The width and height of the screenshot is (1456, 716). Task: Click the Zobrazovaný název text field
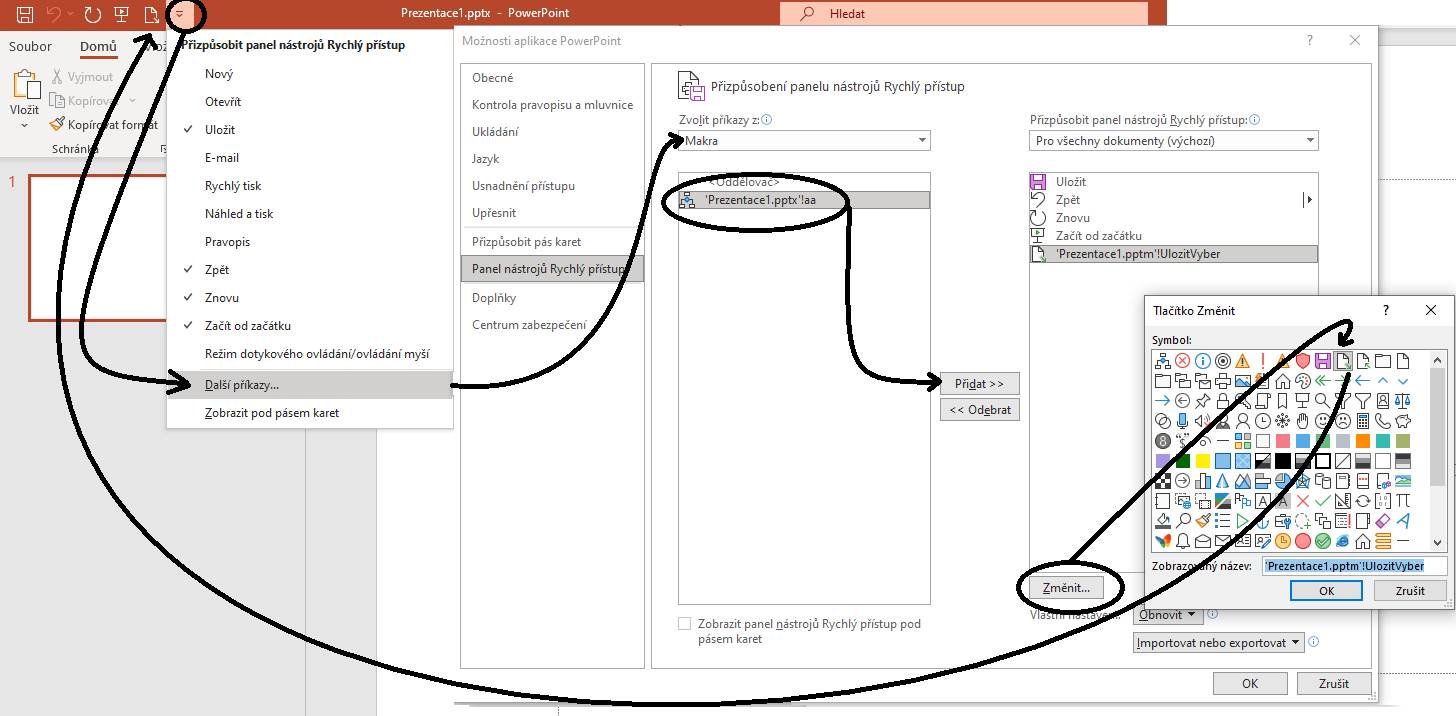click(x=1355, y=566)
